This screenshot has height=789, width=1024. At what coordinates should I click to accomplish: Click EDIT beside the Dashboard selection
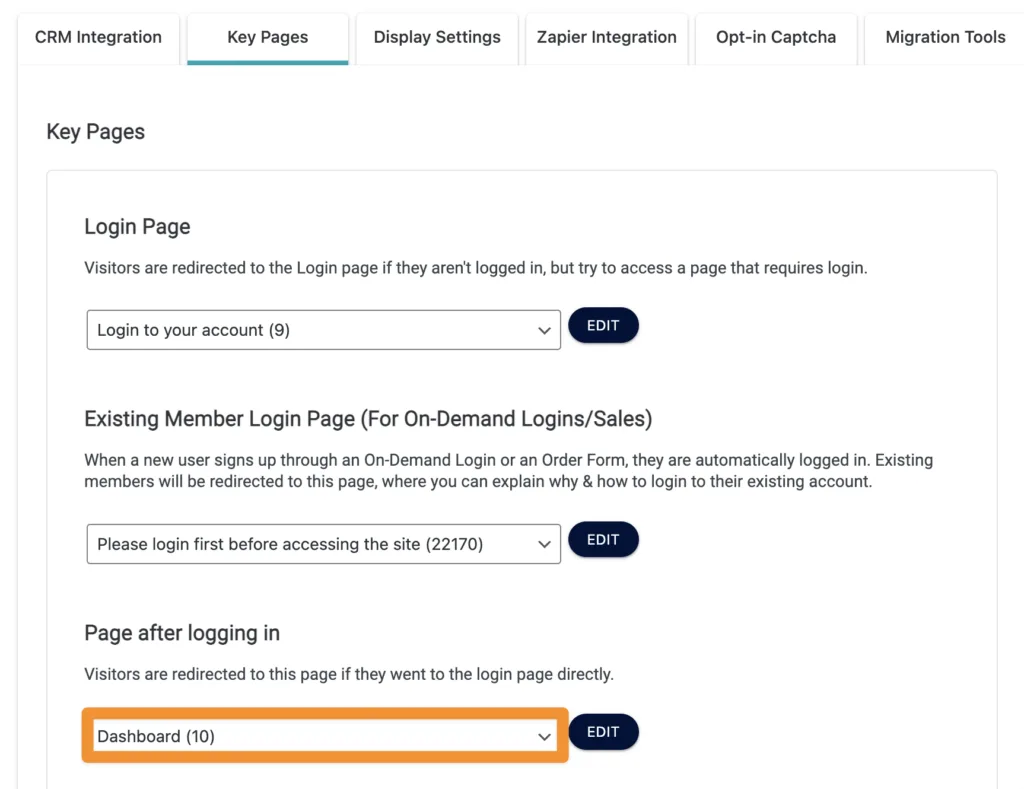[603, 731]
